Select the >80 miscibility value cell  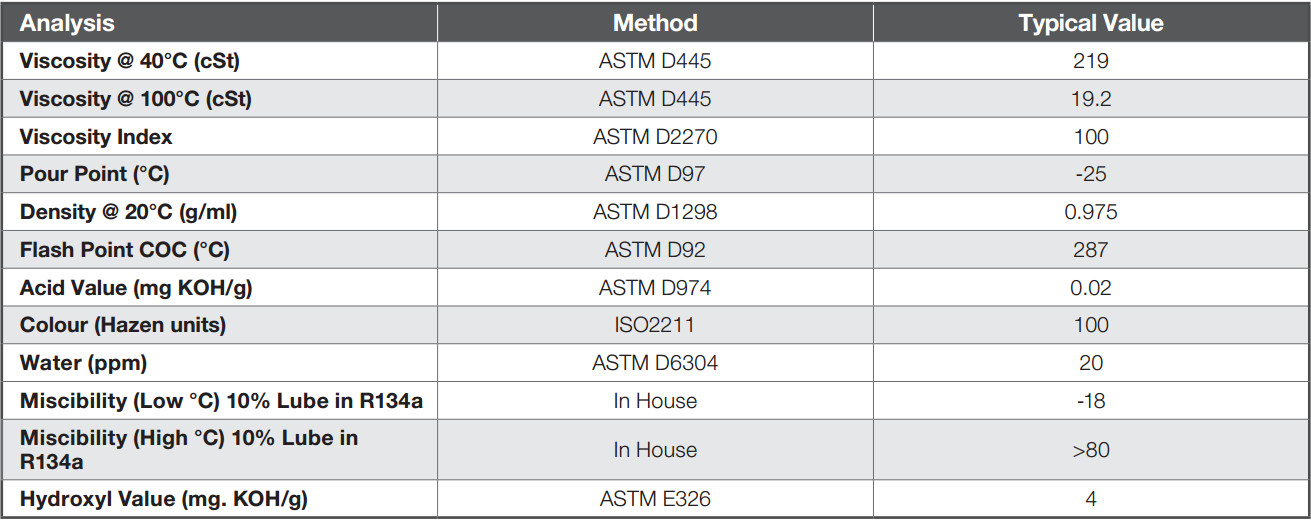1090,449
